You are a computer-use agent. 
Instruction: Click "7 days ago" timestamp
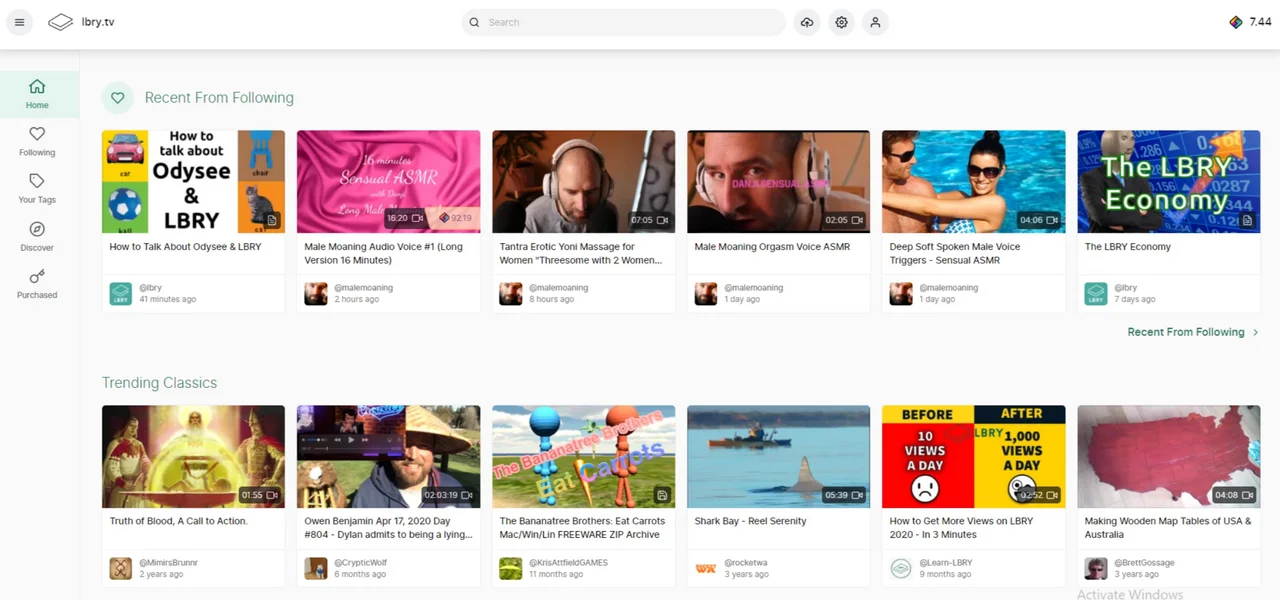(x=1135, y=299)
